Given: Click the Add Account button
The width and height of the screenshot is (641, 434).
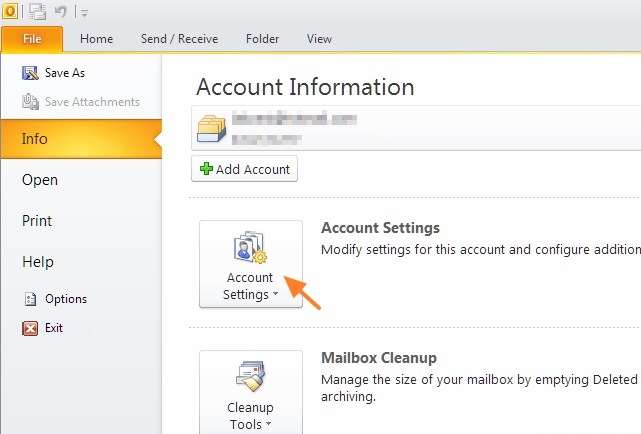Looking at the screenshot, I should click(x=244, y=169).
